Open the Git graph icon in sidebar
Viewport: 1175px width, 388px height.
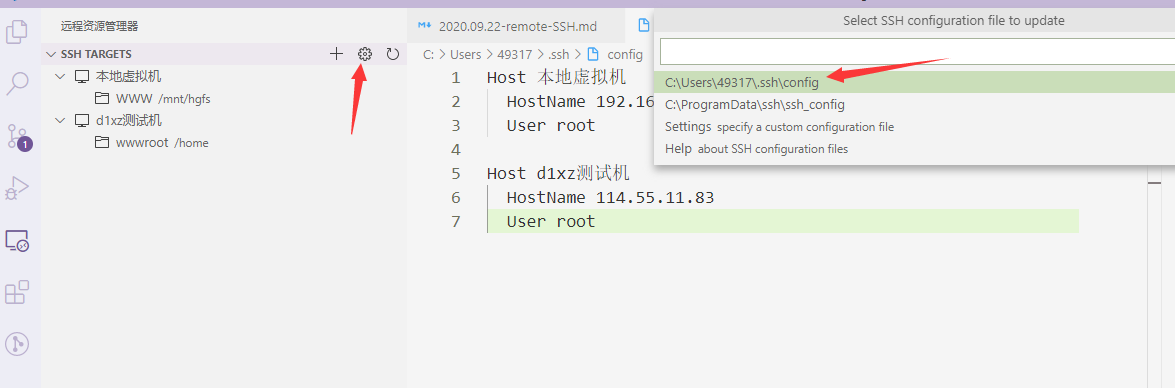click(x=17, y=344)
